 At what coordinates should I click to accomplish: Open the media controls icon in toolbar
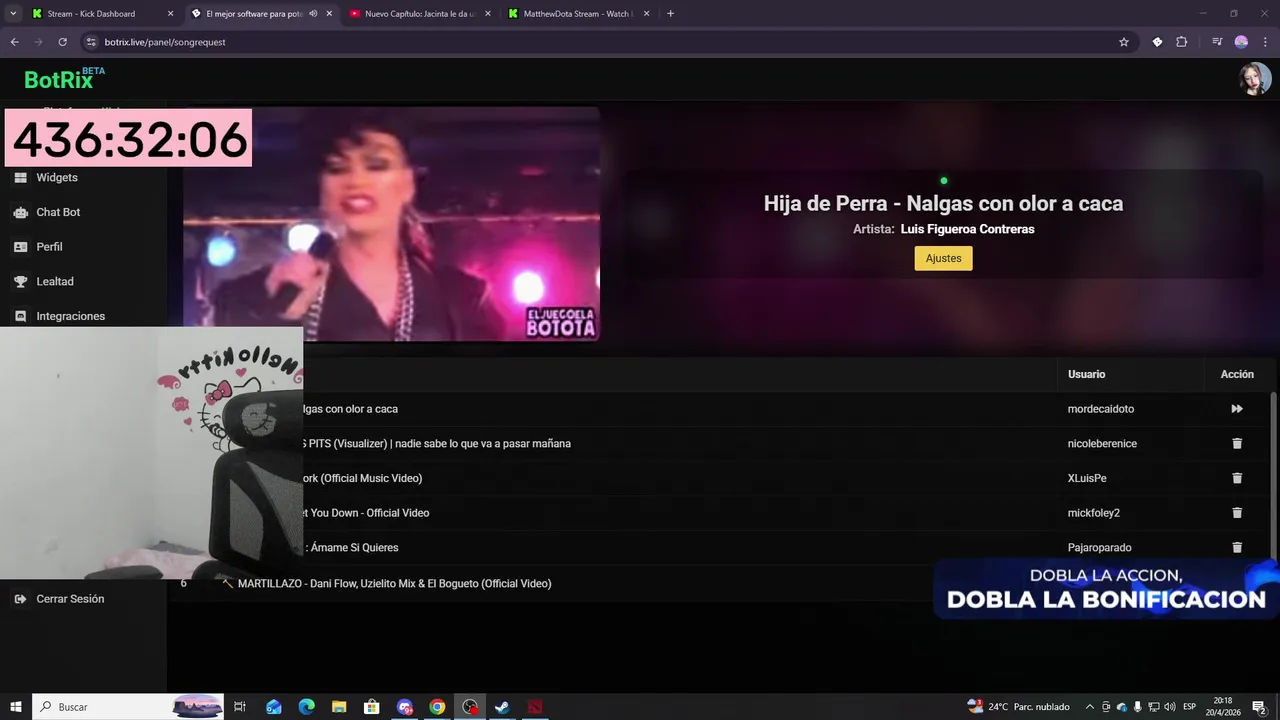1217,42
